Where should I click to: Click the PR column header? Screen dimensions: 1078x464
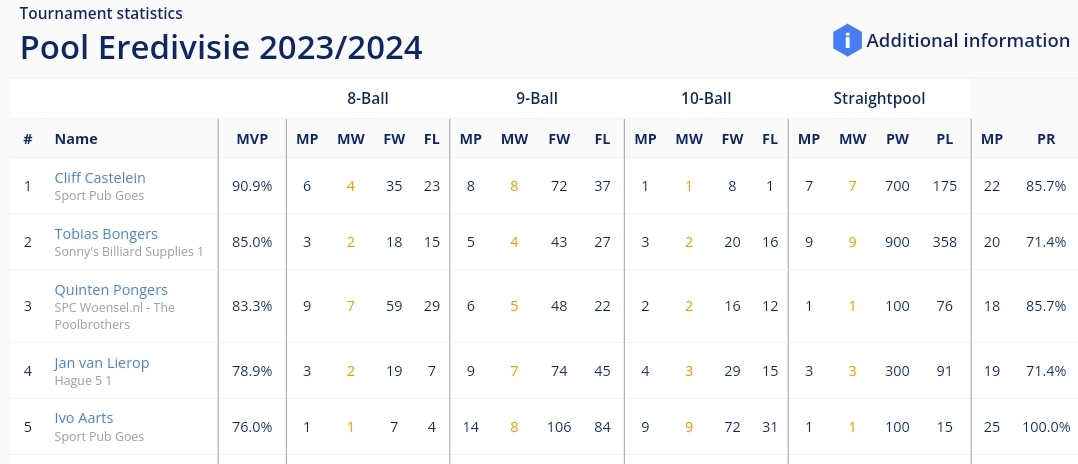point(1046,139)
